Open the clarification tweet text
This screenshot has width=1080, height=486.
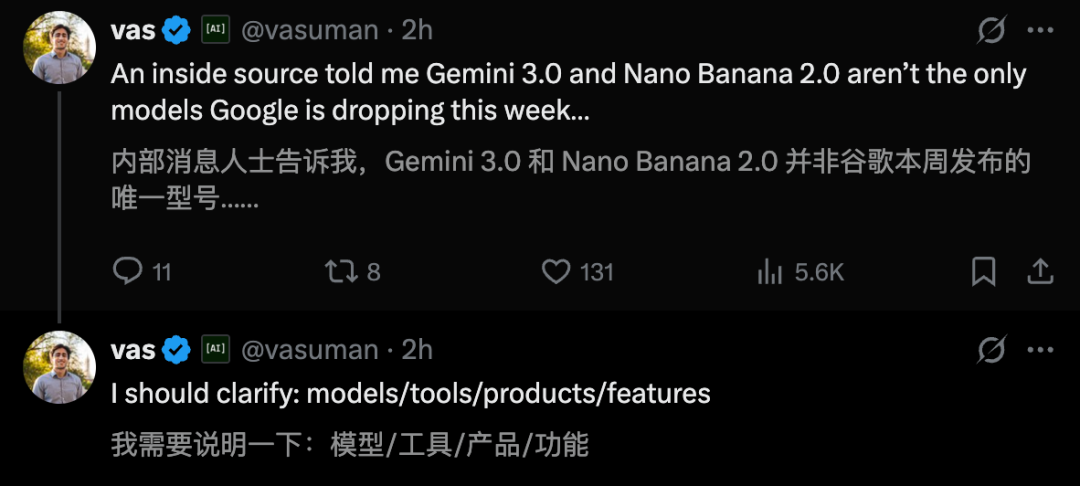click(410, 394)
